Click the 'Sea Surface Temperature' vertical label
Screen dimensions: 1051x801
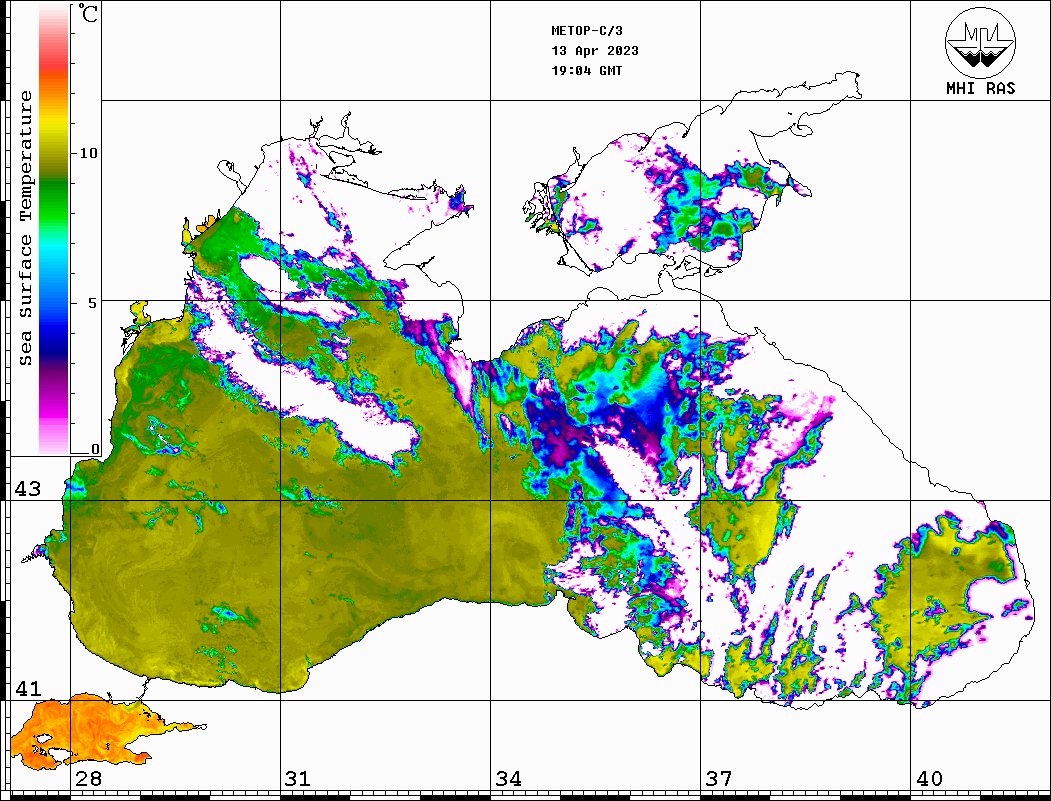click(x=25, y=228)
